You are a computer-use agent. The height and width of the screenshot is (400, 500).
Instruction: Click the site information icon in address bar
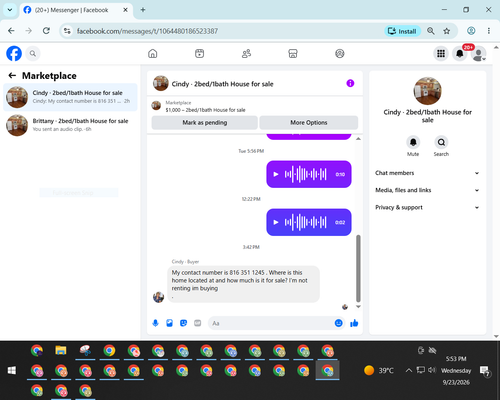(x=67, y=31)
